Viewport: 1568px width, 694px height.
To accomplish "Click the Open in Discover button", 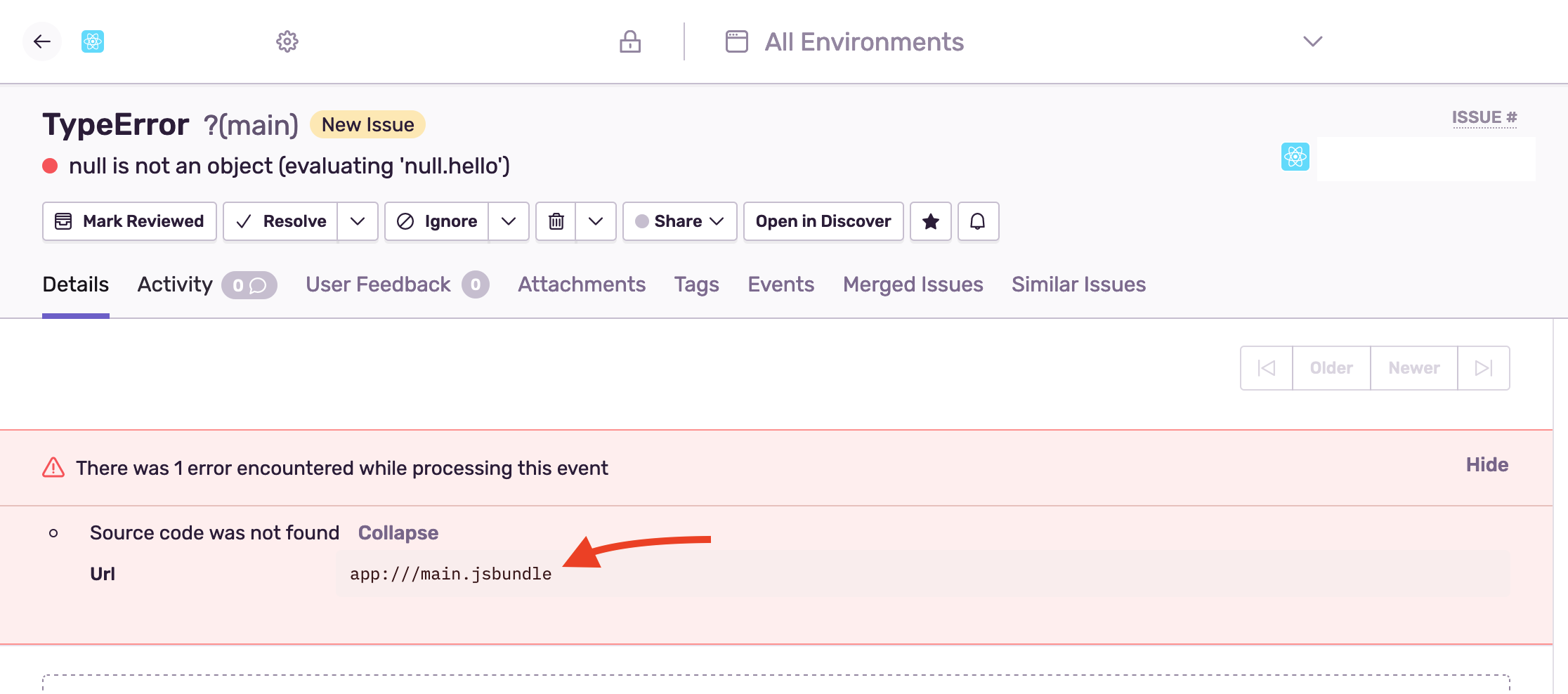I will coord(823,221).
